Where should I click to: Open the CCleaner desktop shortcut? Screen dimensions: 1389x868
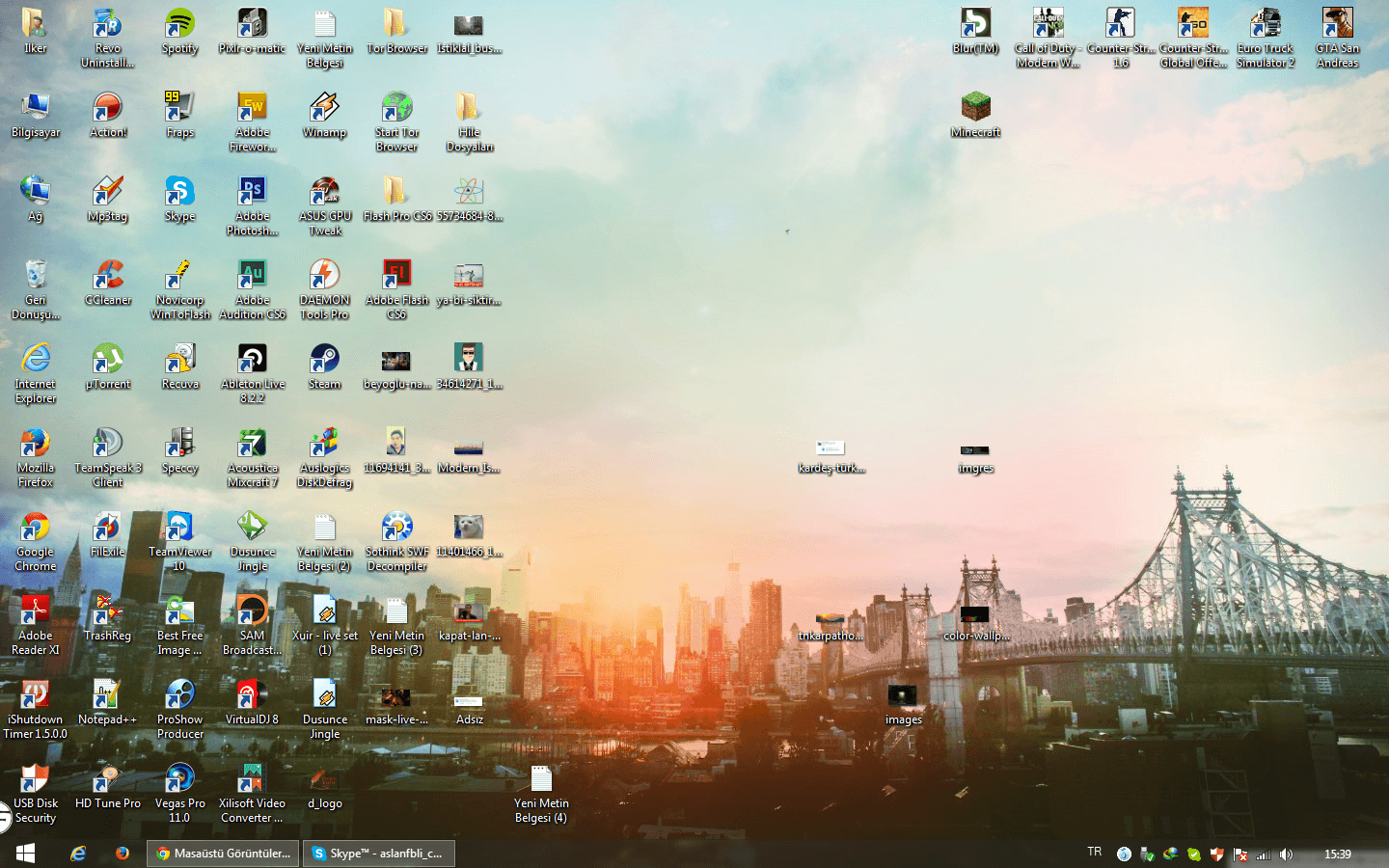click(107, 284)
